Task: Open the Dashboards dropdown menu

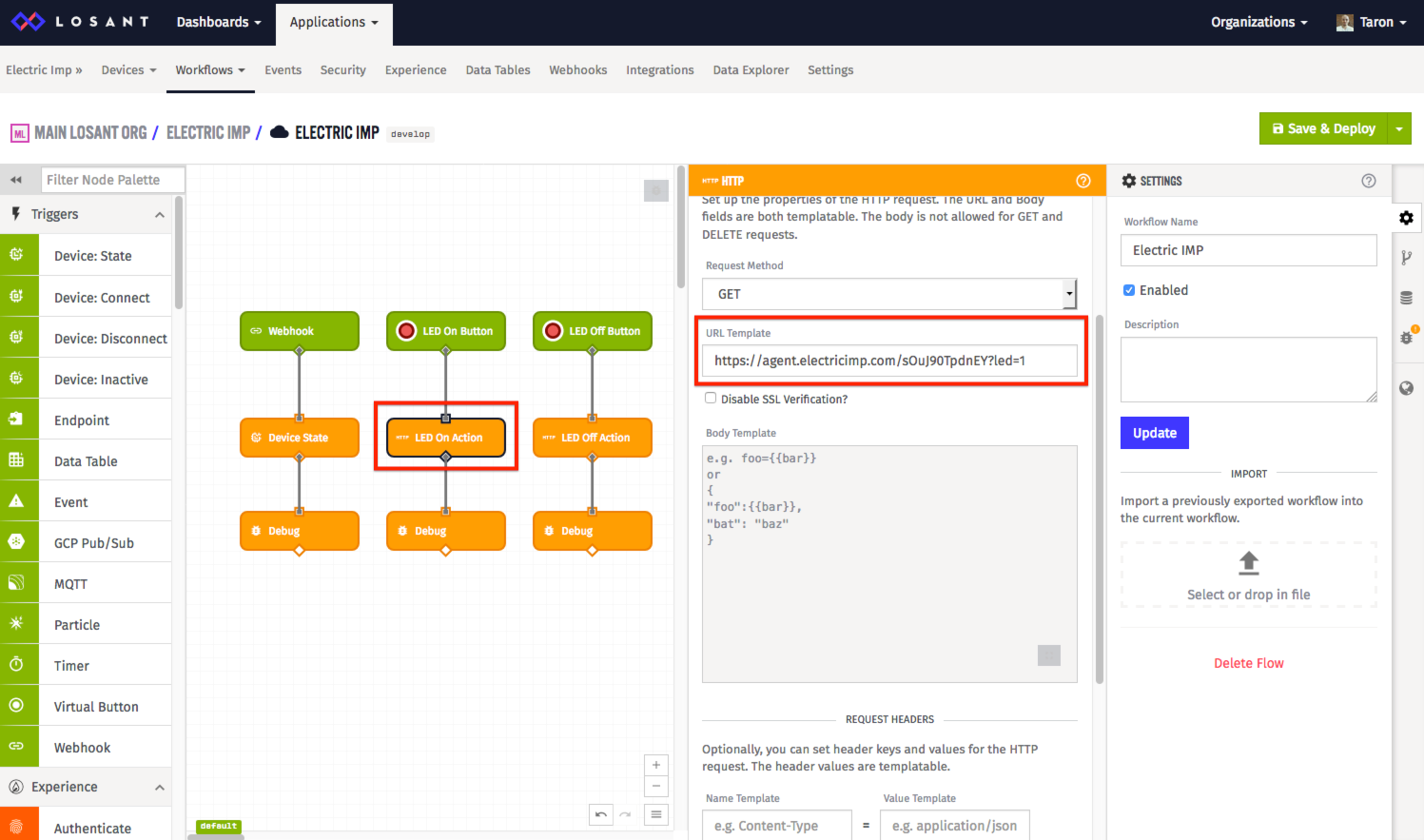Action: [x=219, y=22]
